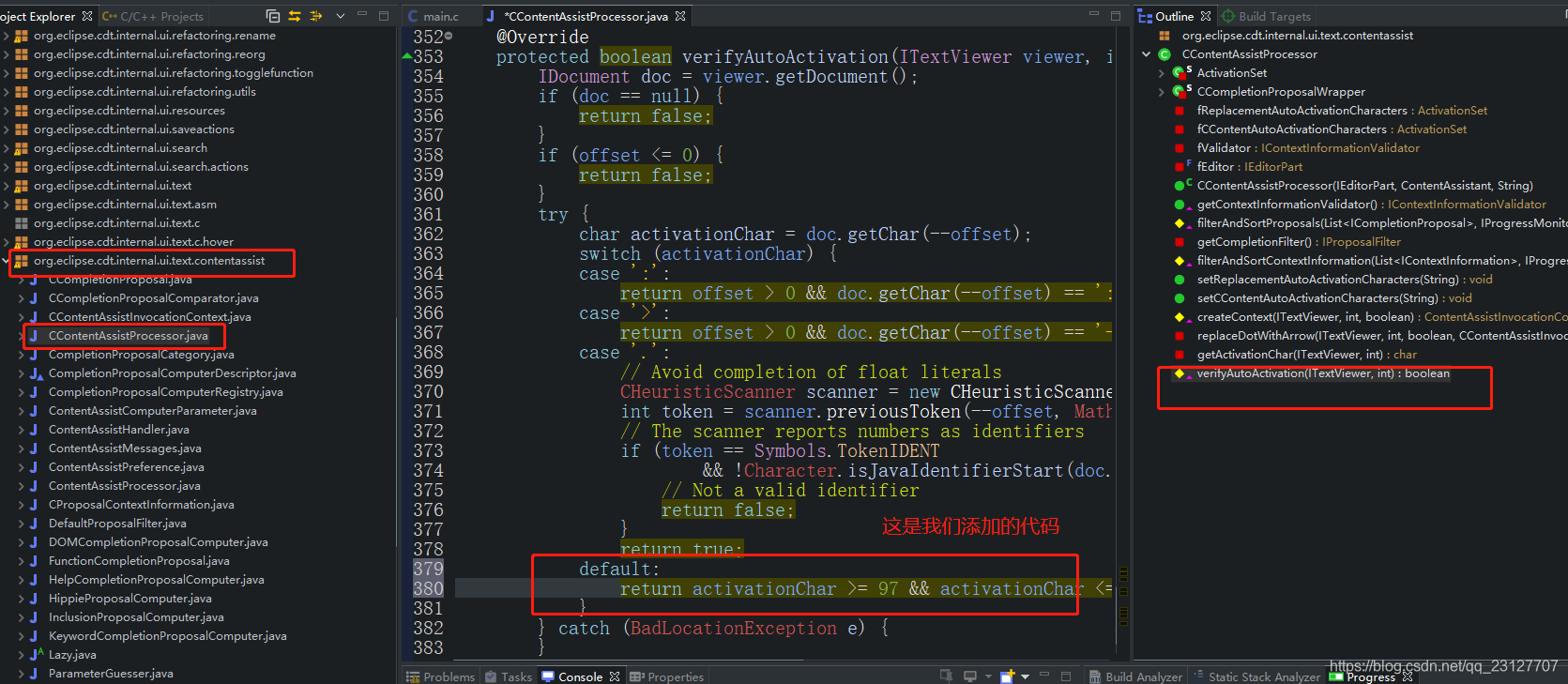Click override marker at line 353

point(407,56)
